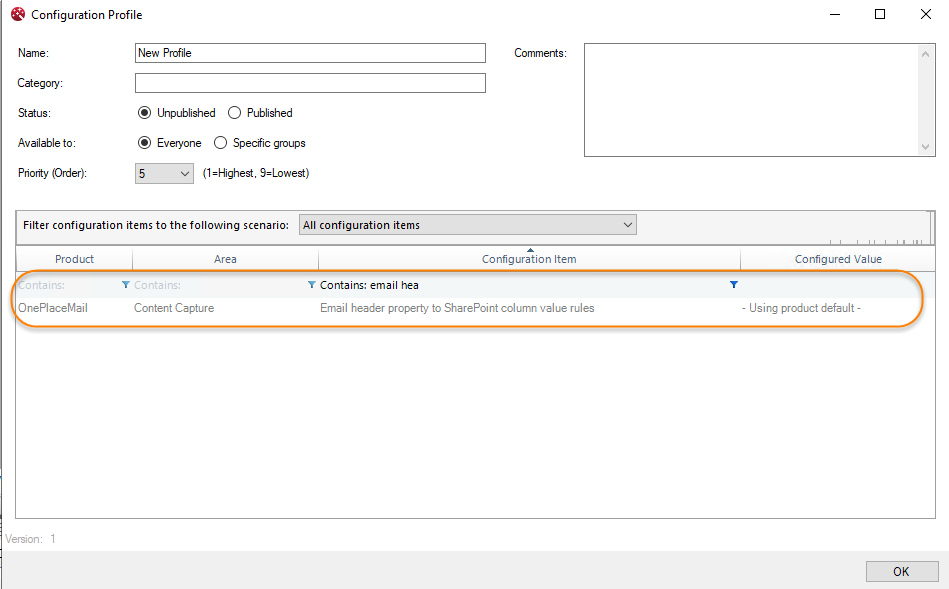Viewport: 949px width, 589px height.
Task: Select the Published status radio button
Action: click(x=235, y=113)
